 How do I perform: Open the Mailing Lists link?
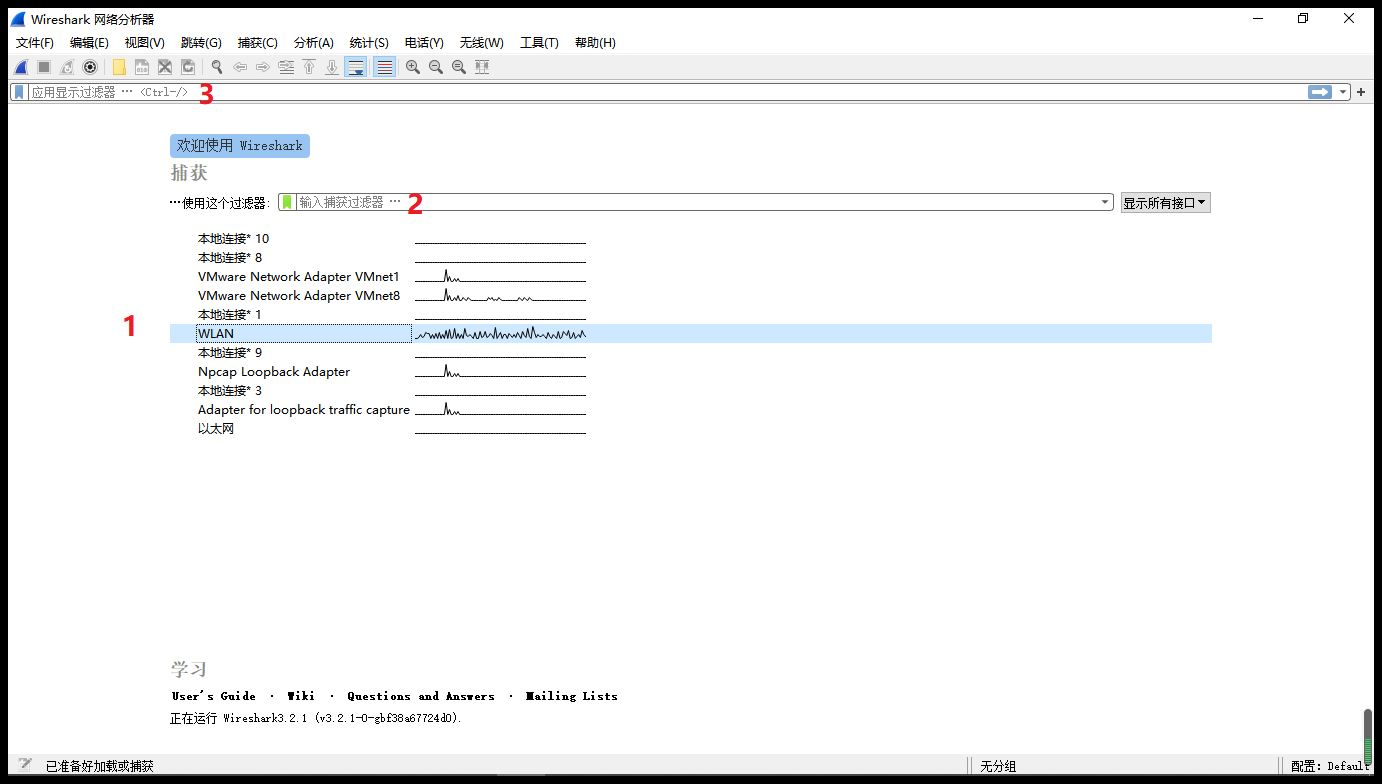pos(572,696)
